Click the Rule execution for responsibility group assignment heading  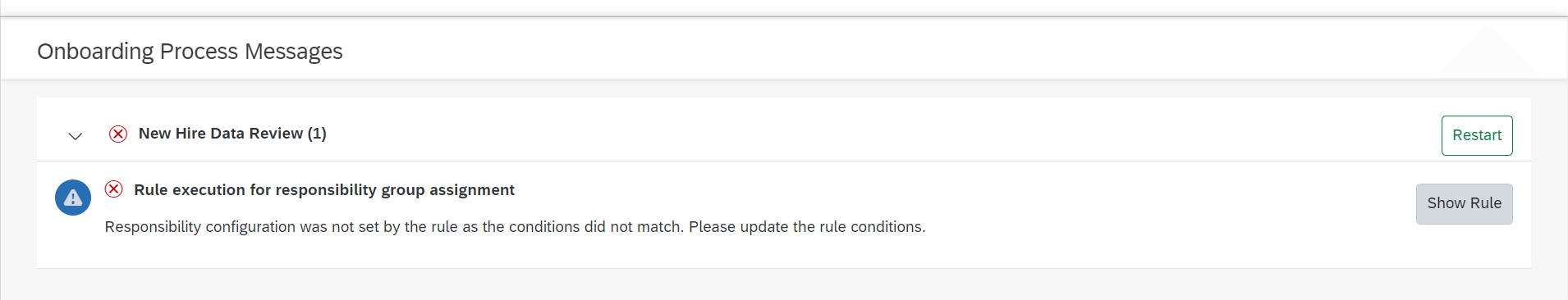click(x=324, y=190)
